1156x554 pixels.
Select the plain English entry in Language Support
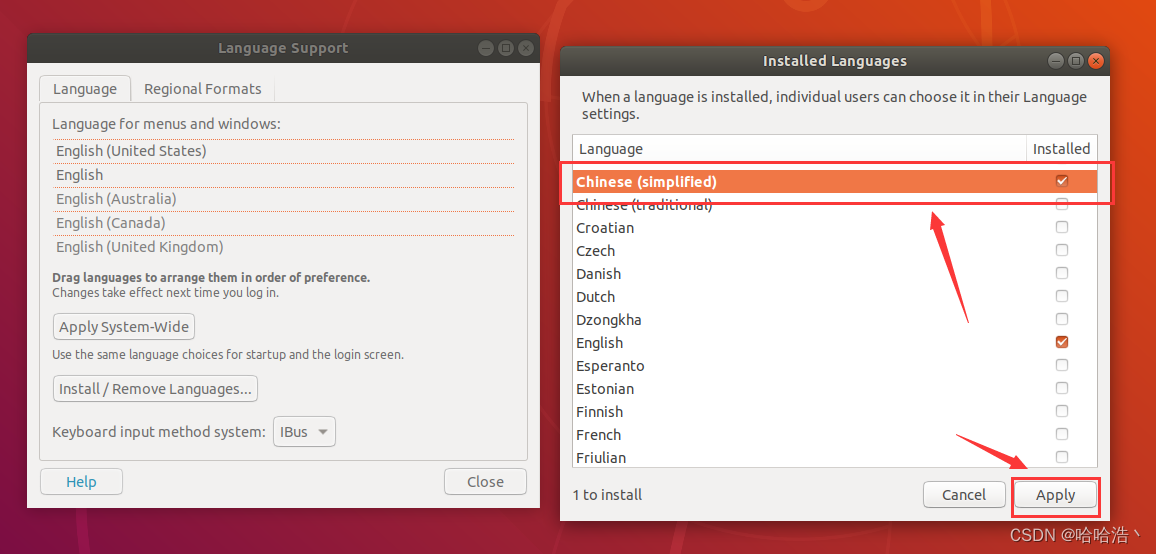[x=284, y=175]
